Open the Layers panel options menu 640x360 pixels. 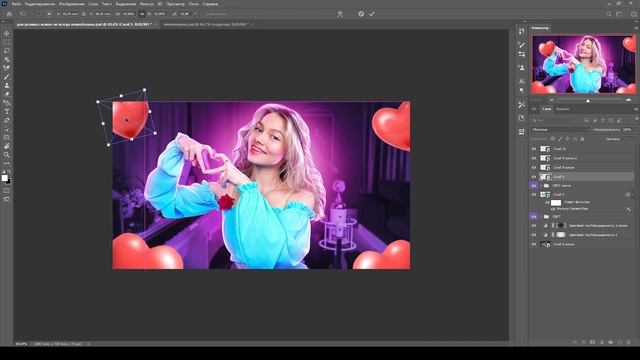click(636, 109)
